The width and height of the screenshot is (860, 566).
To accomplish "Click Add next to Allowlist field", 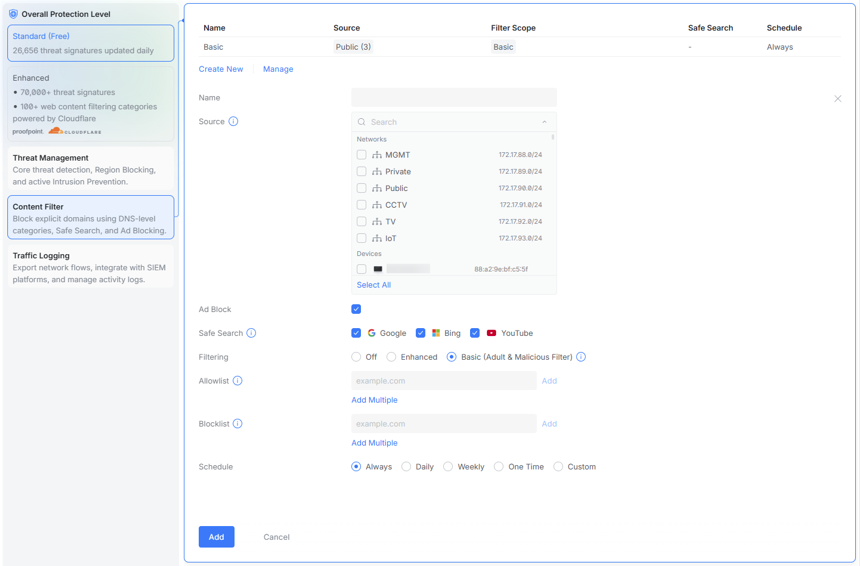I will (549, 381).
